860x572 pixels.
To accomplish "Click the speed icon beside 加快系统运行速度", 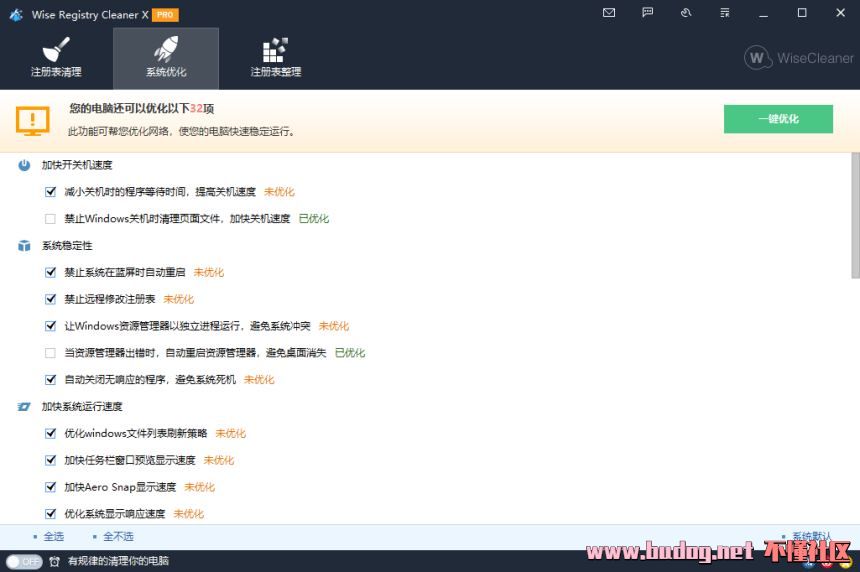I will 24,407.
